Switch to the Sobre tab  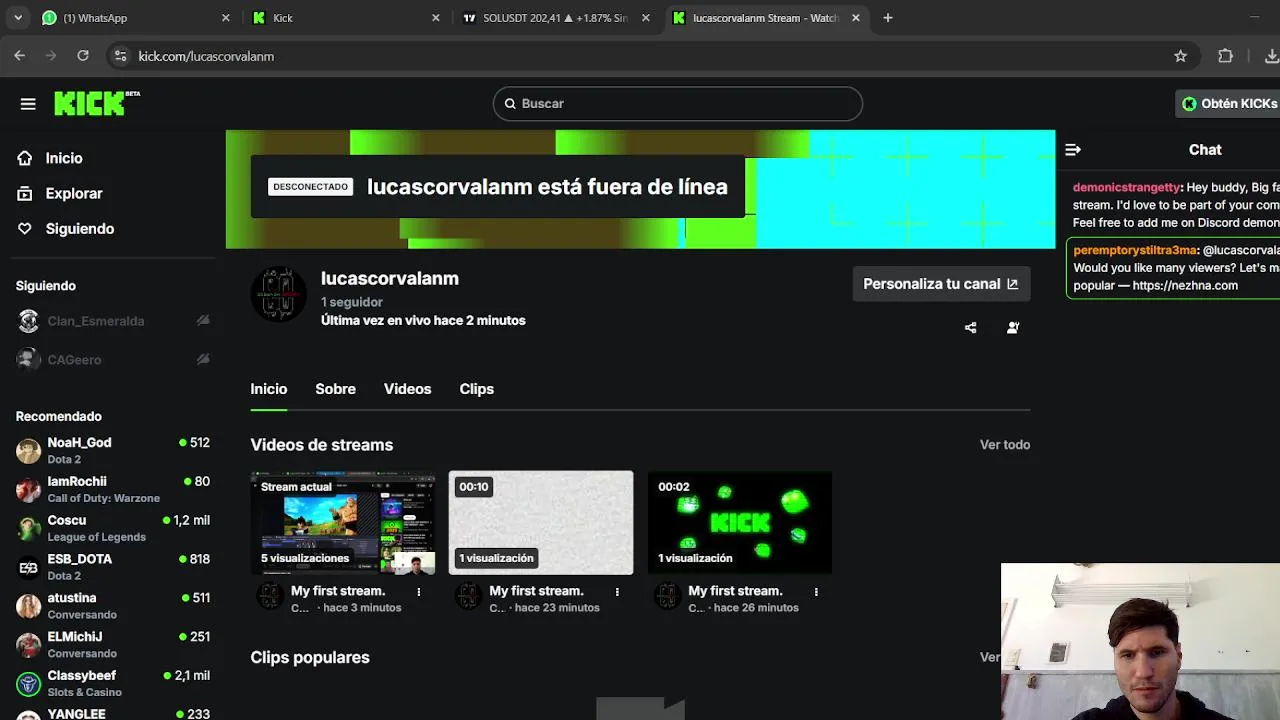[x=335, y=389]
